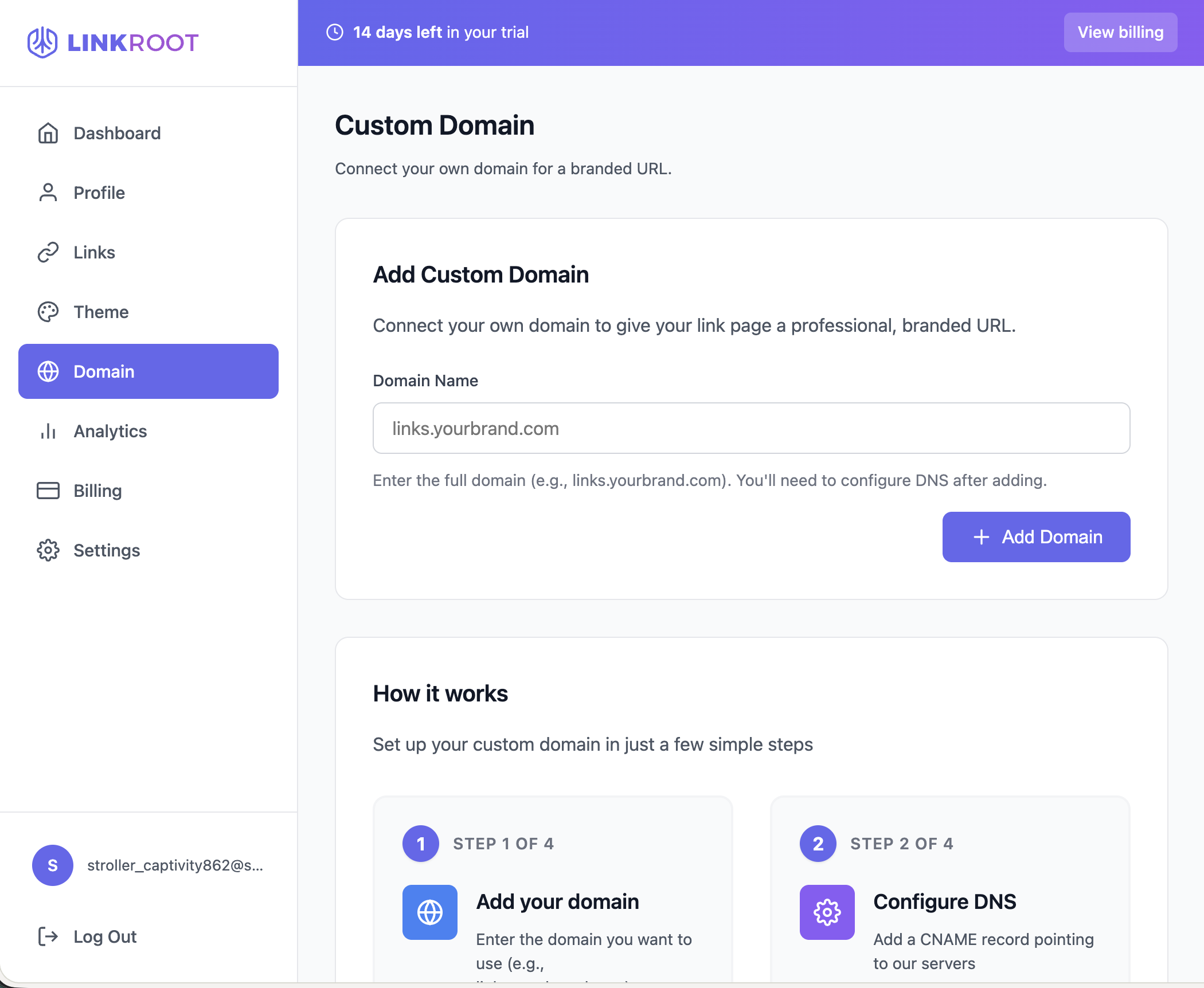Screen dimensions: 1204x988
Task: Click the stroller_captivity862 account email
Action: coord(175,865)
